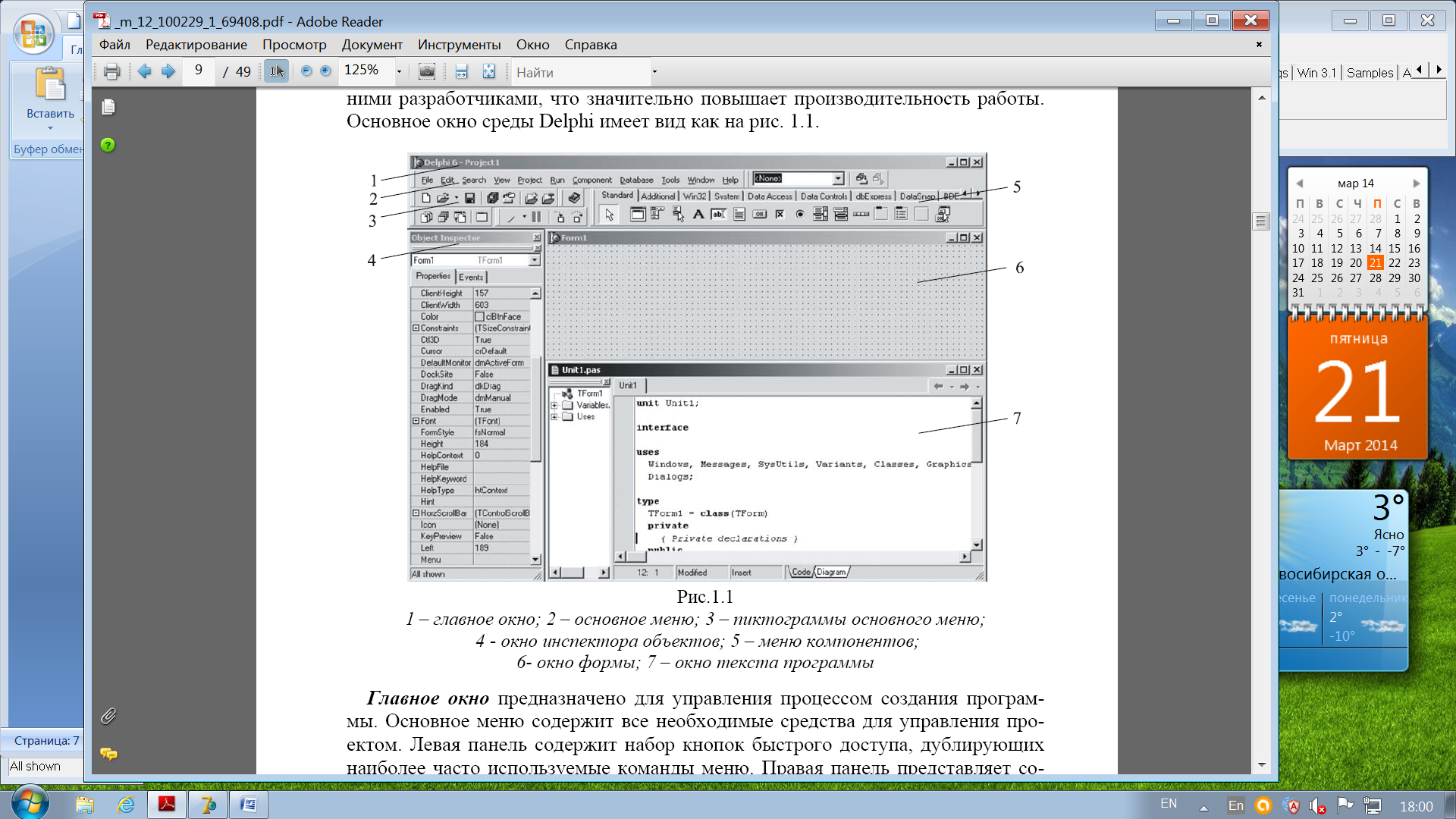Zoom in with the plus icon

(325, 71)
